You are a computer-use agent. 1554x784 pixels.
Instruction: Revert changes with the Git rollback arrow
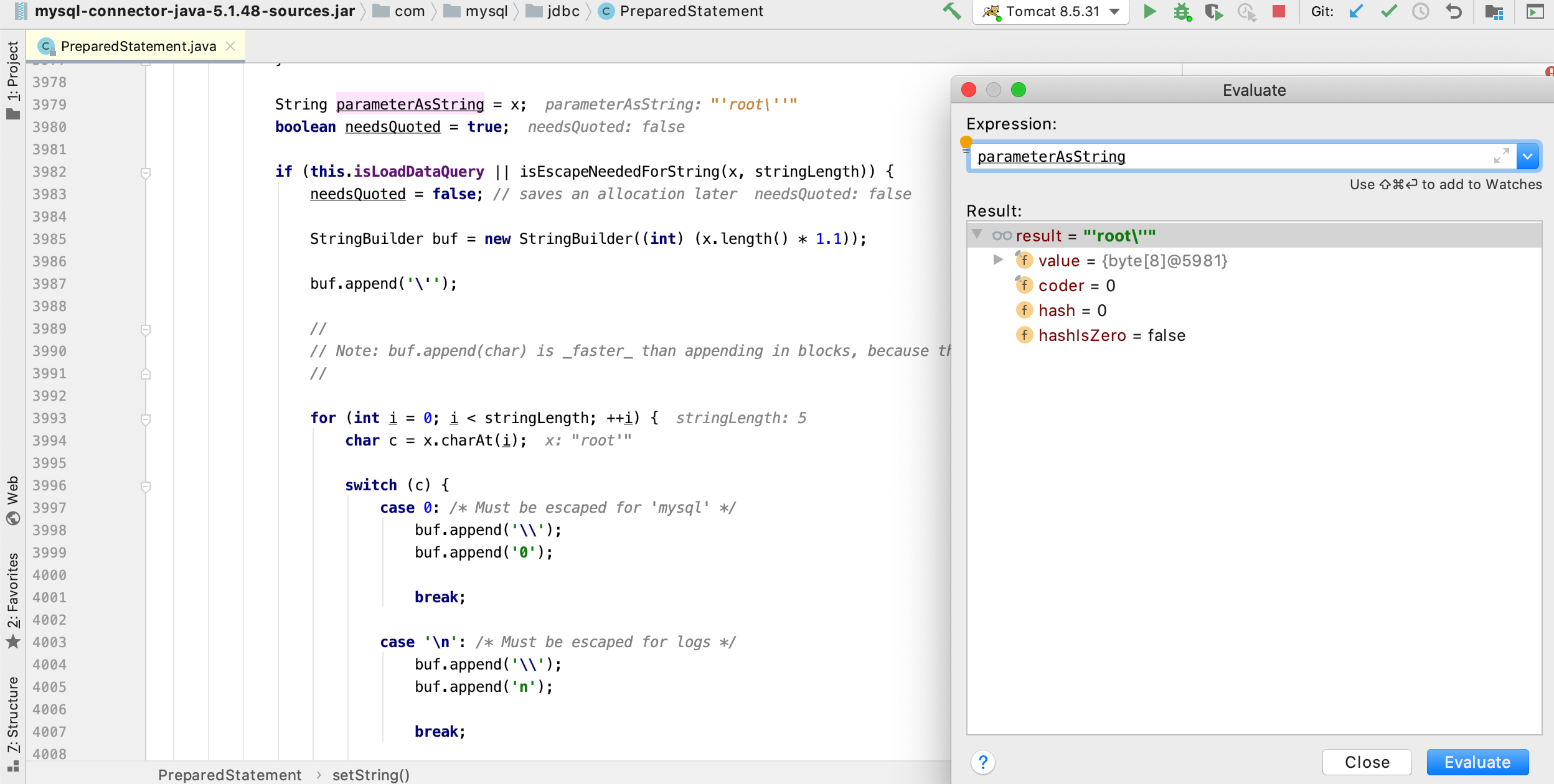pos(1454,11)
